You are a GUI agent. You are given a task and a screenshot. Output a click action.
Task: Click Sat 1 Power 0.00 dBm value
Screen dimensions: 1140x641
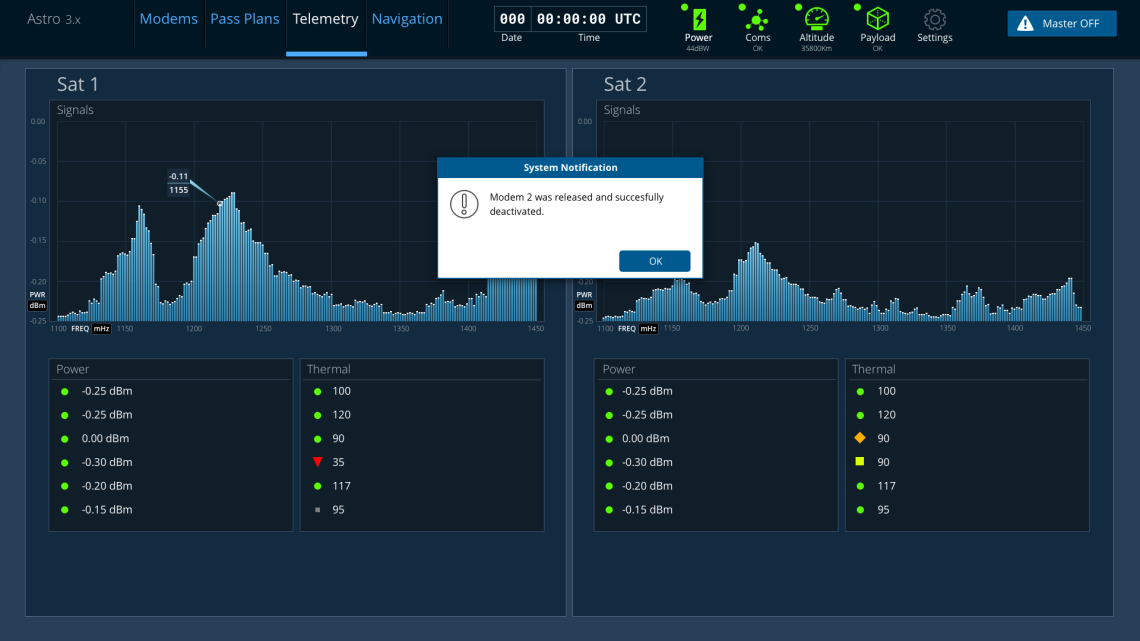click(x=105, y=438)
